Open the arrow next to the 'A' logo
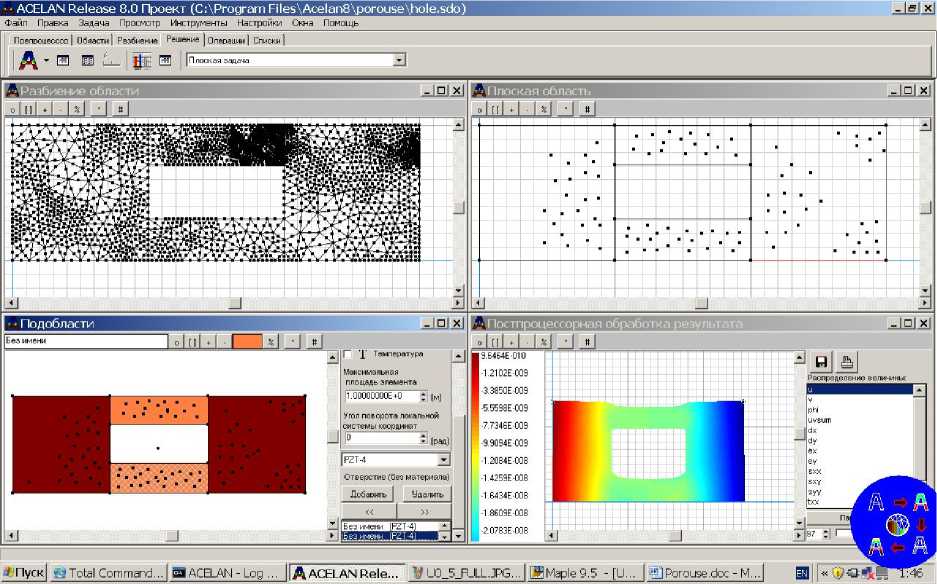This screenshot has width=937, height=584. click(46, 61)
